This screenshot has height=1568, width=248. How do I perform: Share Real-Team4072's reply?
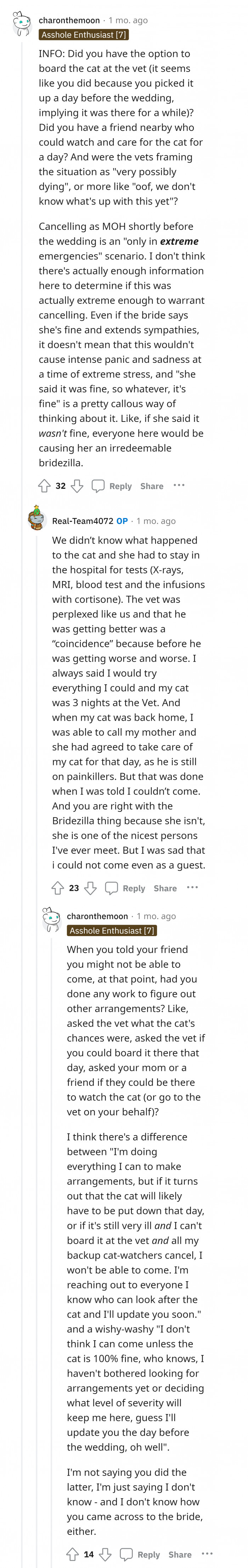pyautogui.click(x=165, y=888)
